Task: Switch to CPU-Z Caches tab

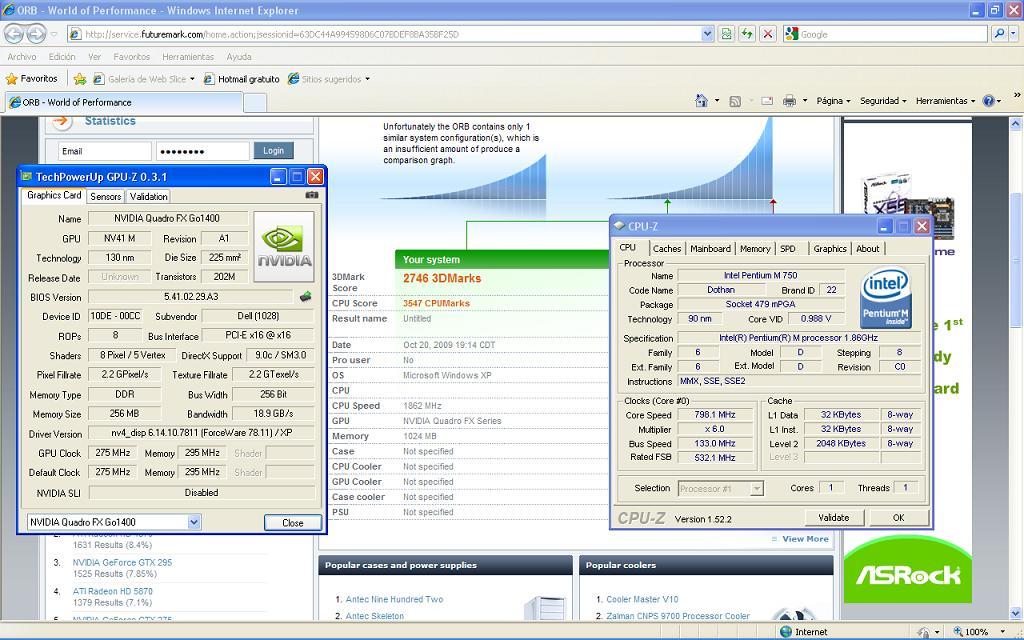Action: [667, 249]
